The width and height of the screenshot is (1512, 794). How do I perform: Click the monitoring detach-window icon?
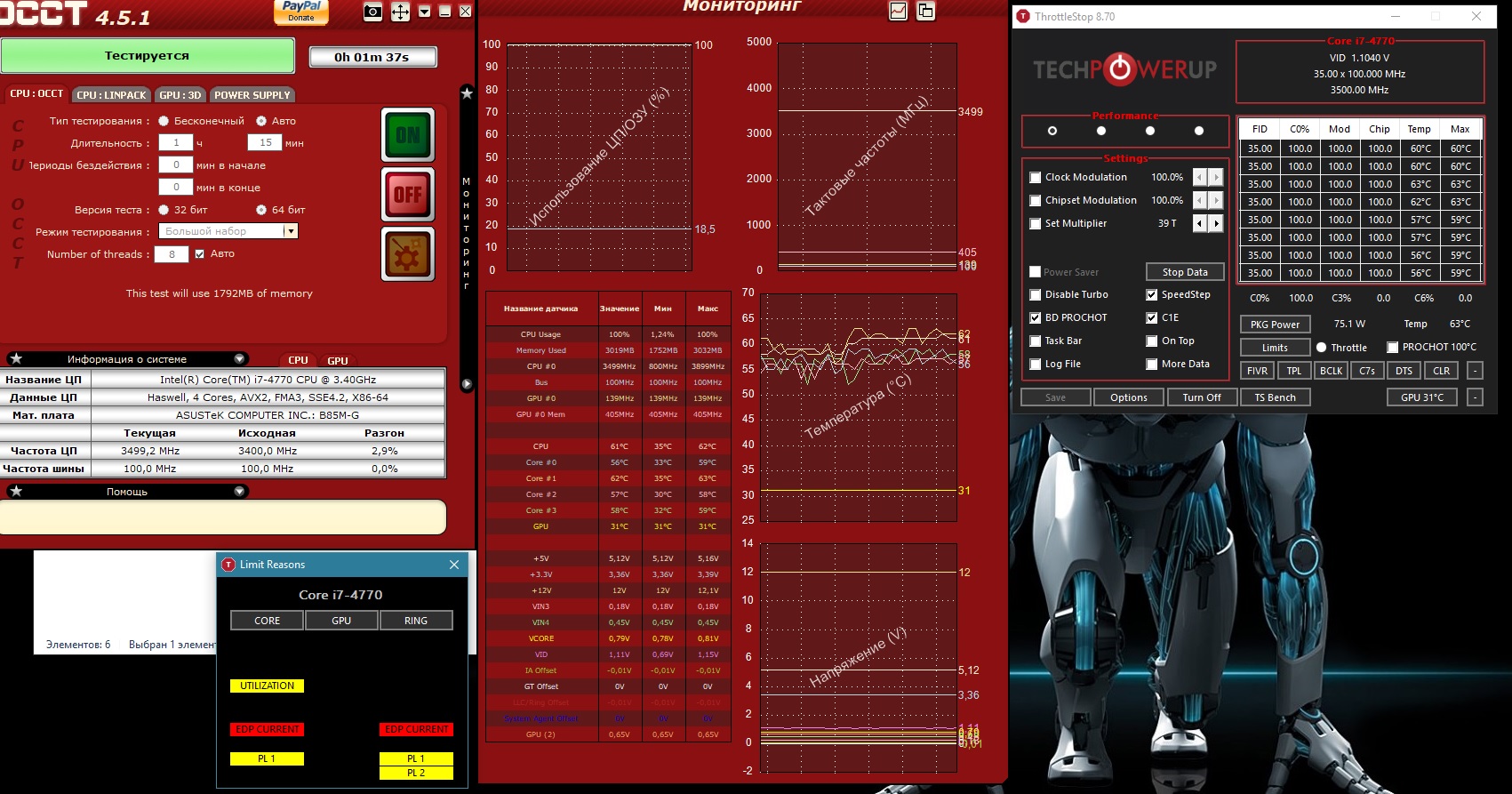[x=926, y=11]
